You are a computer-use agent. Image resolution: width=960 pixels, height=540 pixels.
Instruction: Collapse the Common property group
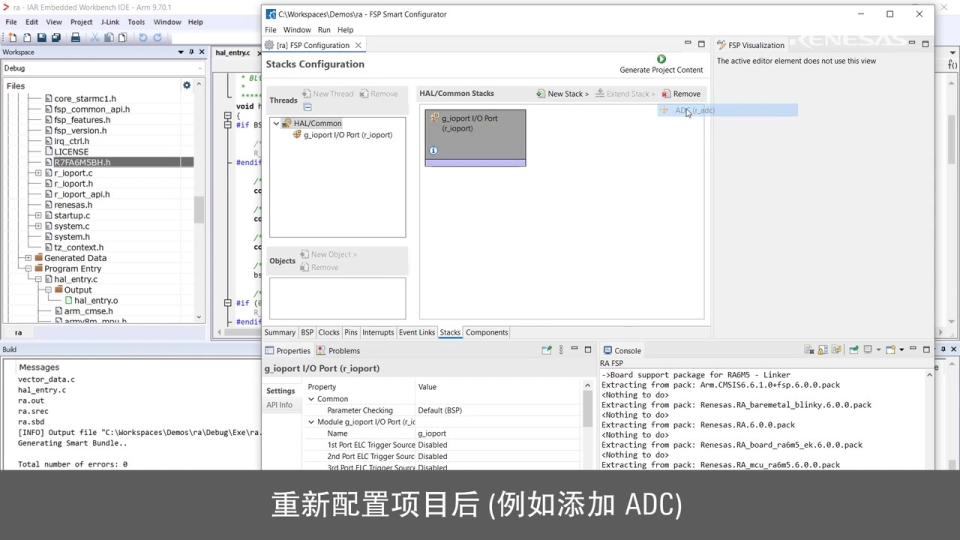click(311, 399)
